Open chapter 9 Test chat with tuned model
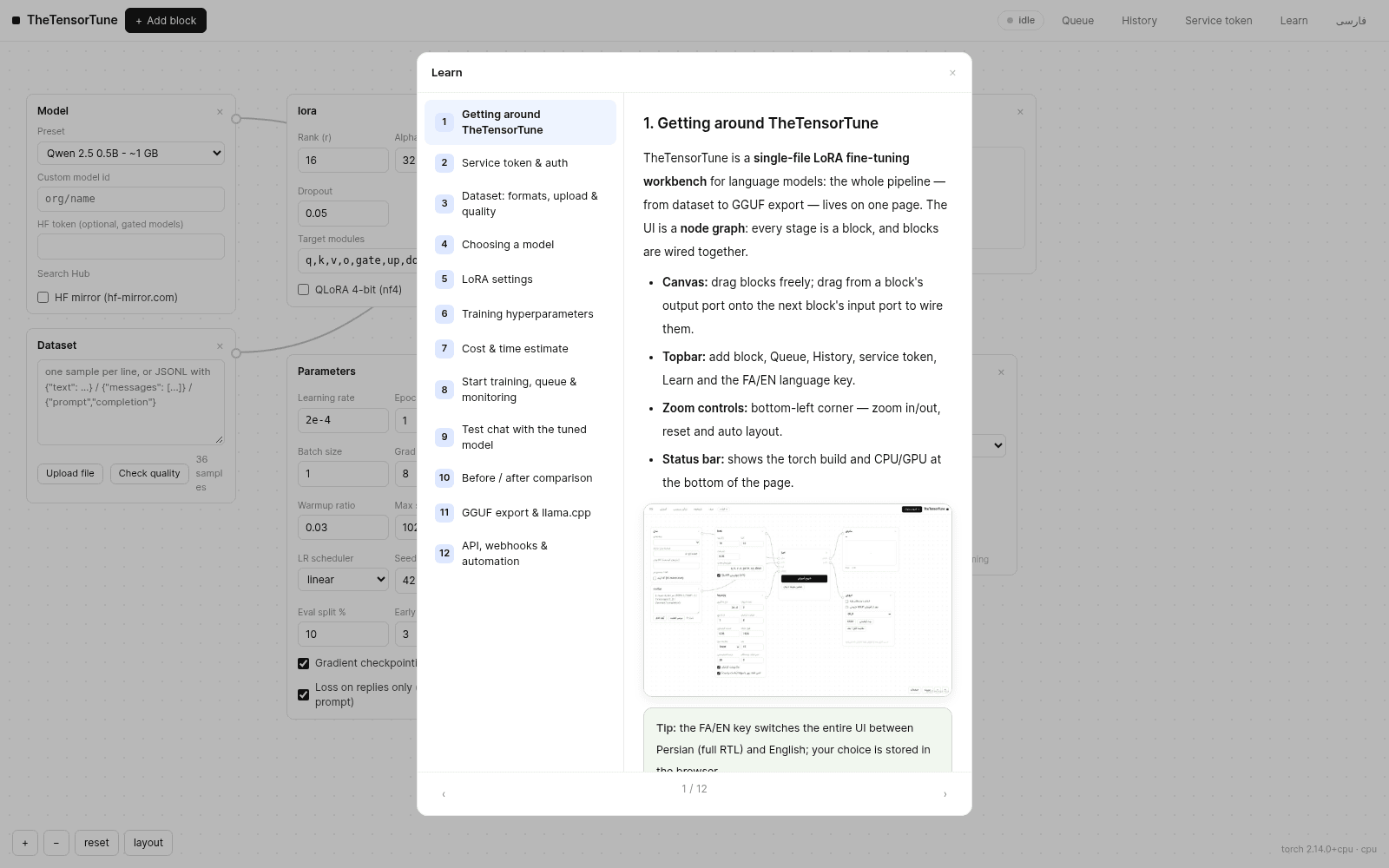This screenshot has width=1389, height=868. point(521,437)
